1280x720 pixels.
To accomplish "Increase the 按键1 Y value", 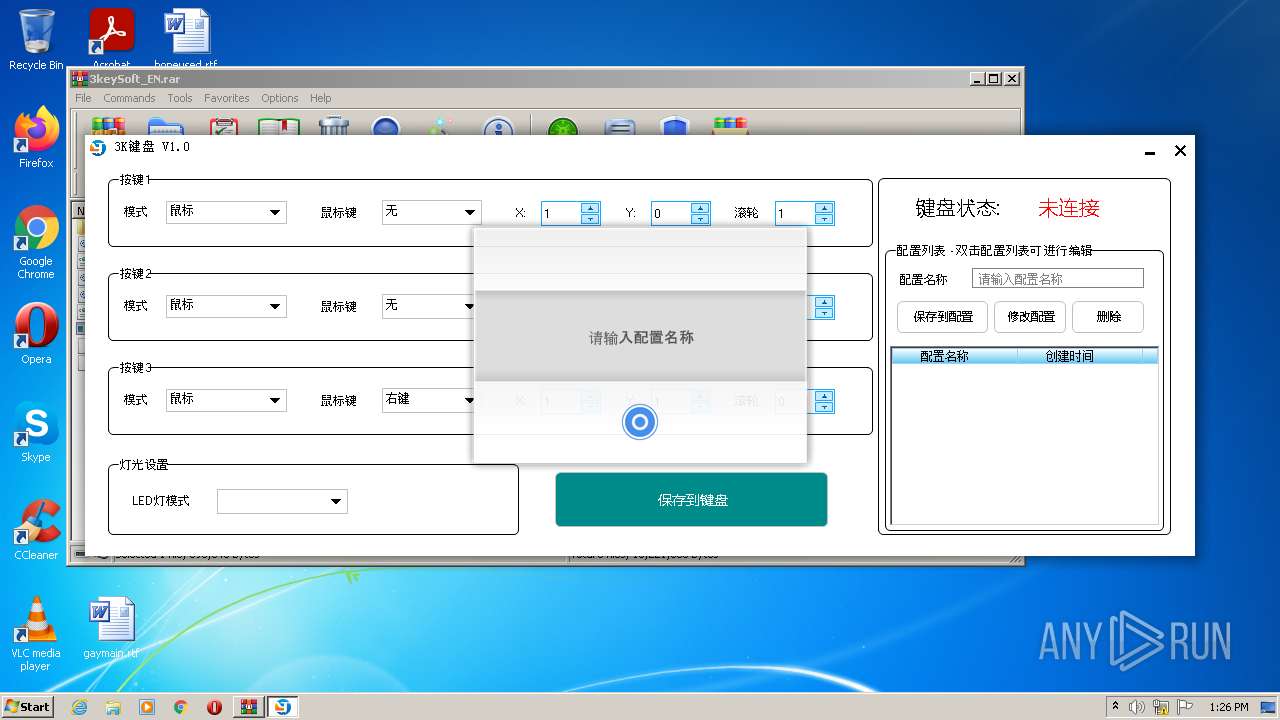I will click(700, 208).
